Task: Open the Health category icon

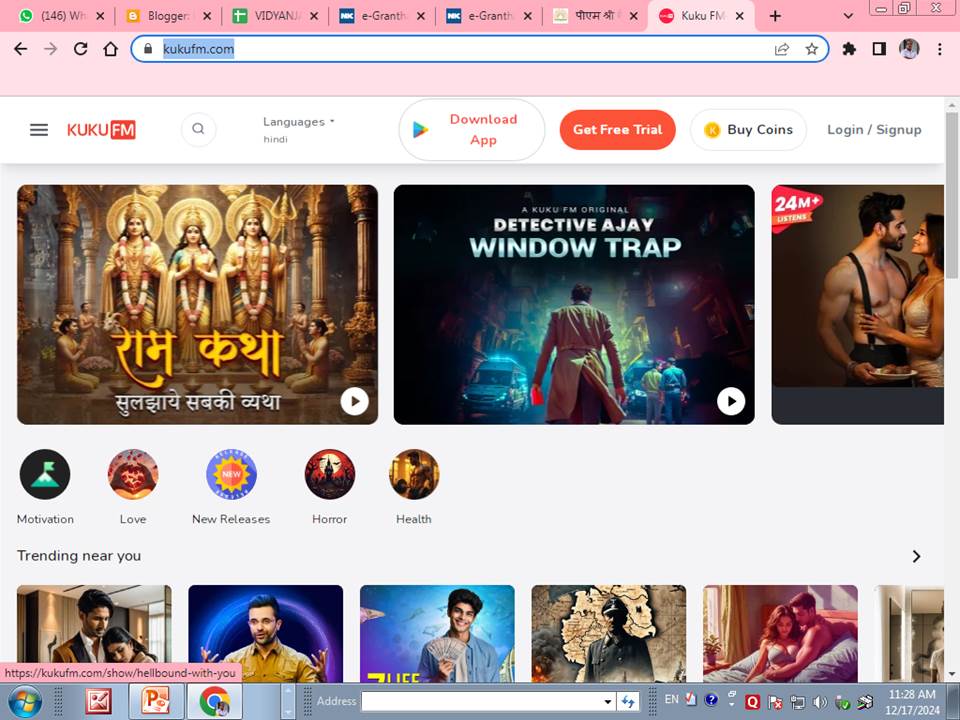Action: [414, 474]
